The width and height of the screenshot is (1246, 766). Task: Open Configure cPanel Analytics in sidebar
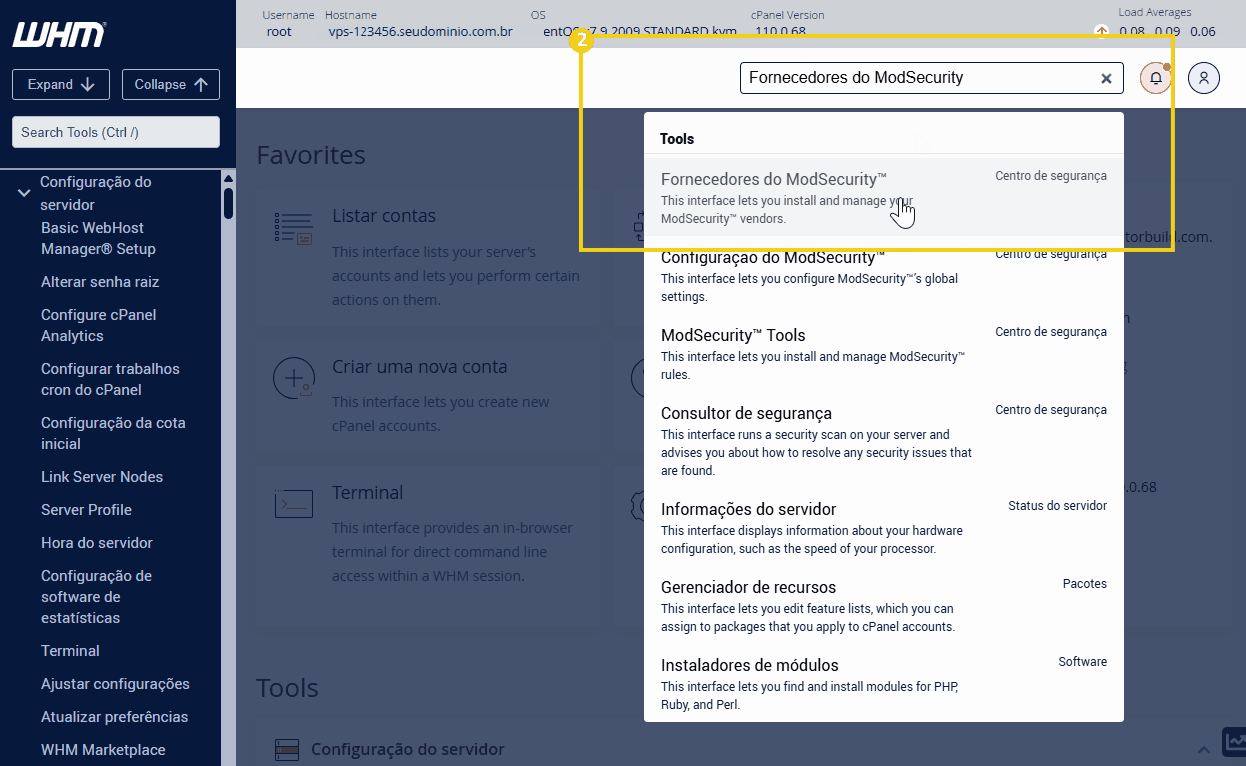coord(99,325)
